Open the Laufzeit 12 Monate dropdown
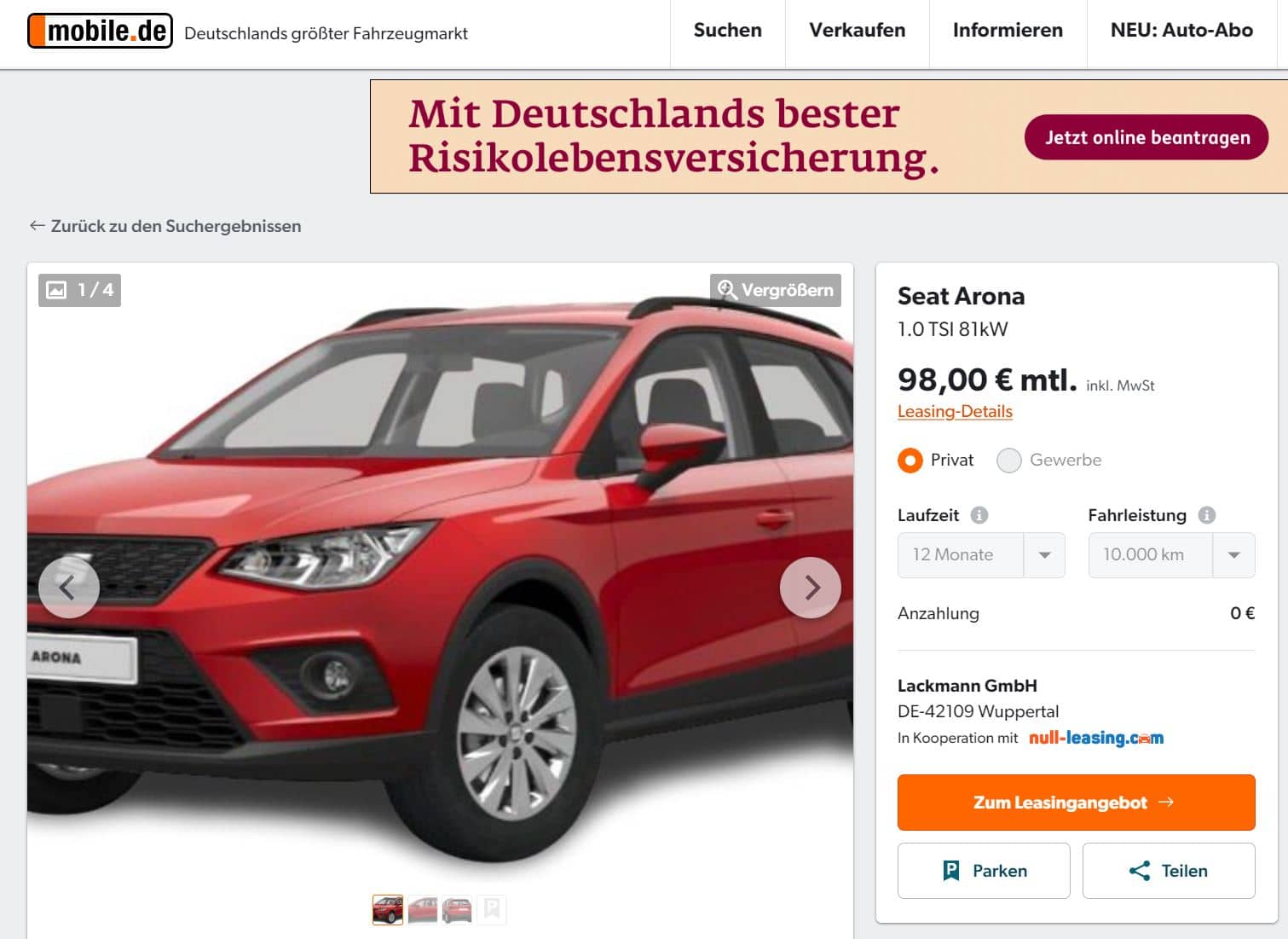1288x939 pixels. click(981, 555)
